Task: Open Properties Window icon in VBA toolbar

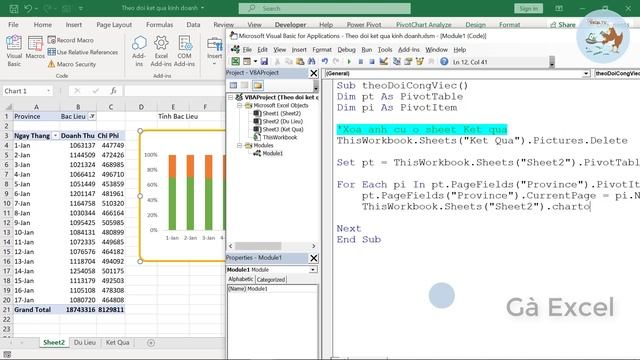Action: click(408, 62)
